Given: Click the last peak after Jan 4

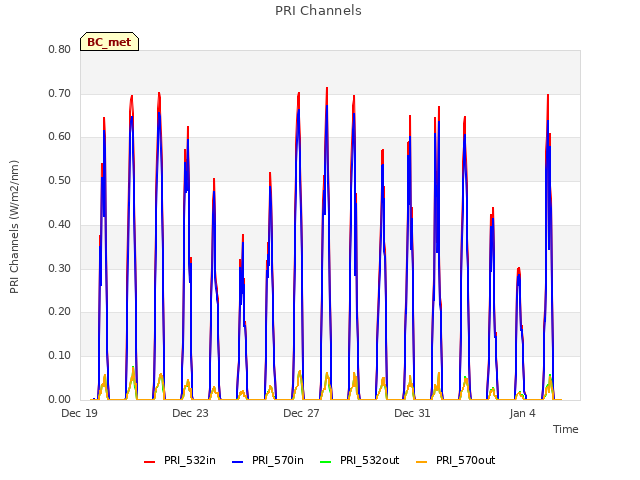Looking at the screenshot, I should click(x=548, y=96).
